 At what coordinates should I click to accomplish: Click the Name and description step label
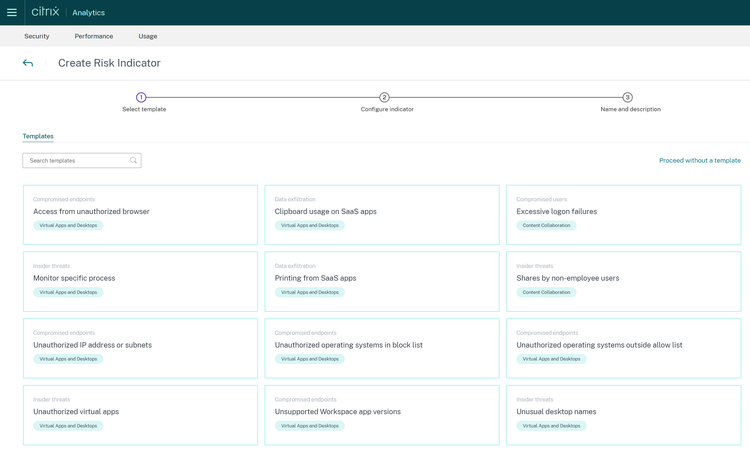coord(630,109)
